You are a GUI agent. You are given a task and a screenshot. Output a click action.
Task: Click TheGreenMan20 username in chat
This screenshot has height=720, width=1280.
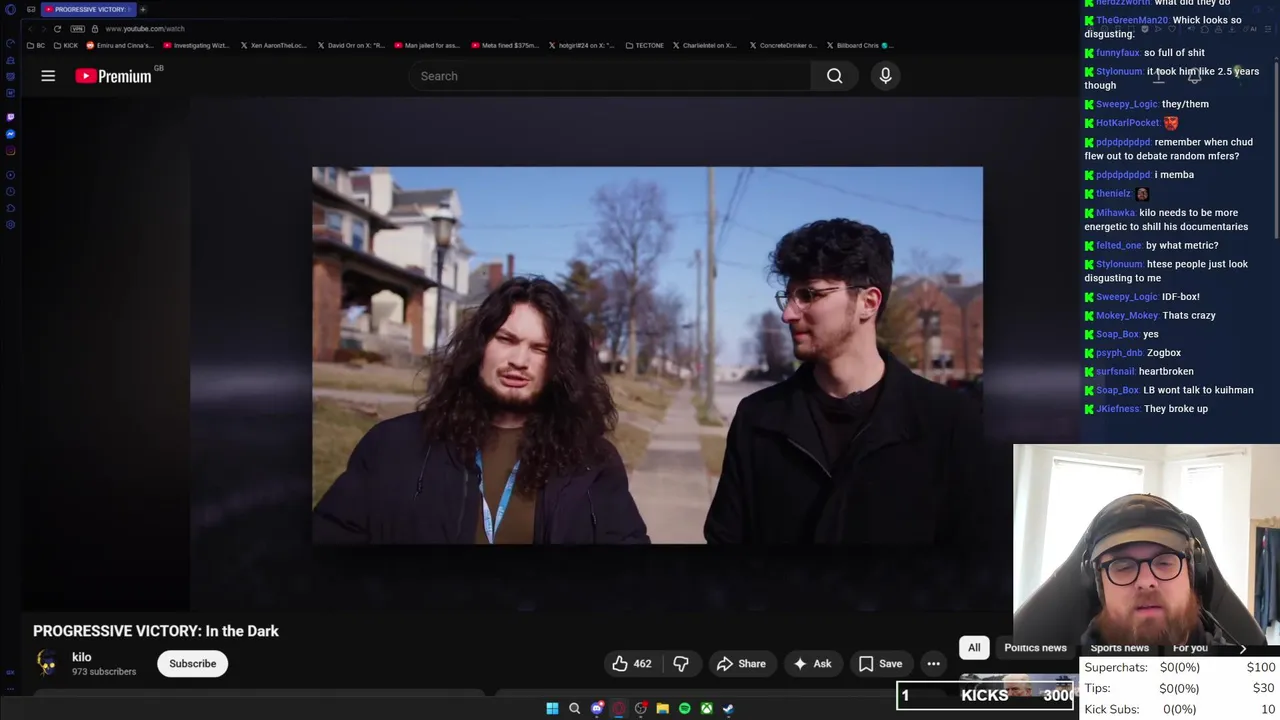pos(1132,20)
